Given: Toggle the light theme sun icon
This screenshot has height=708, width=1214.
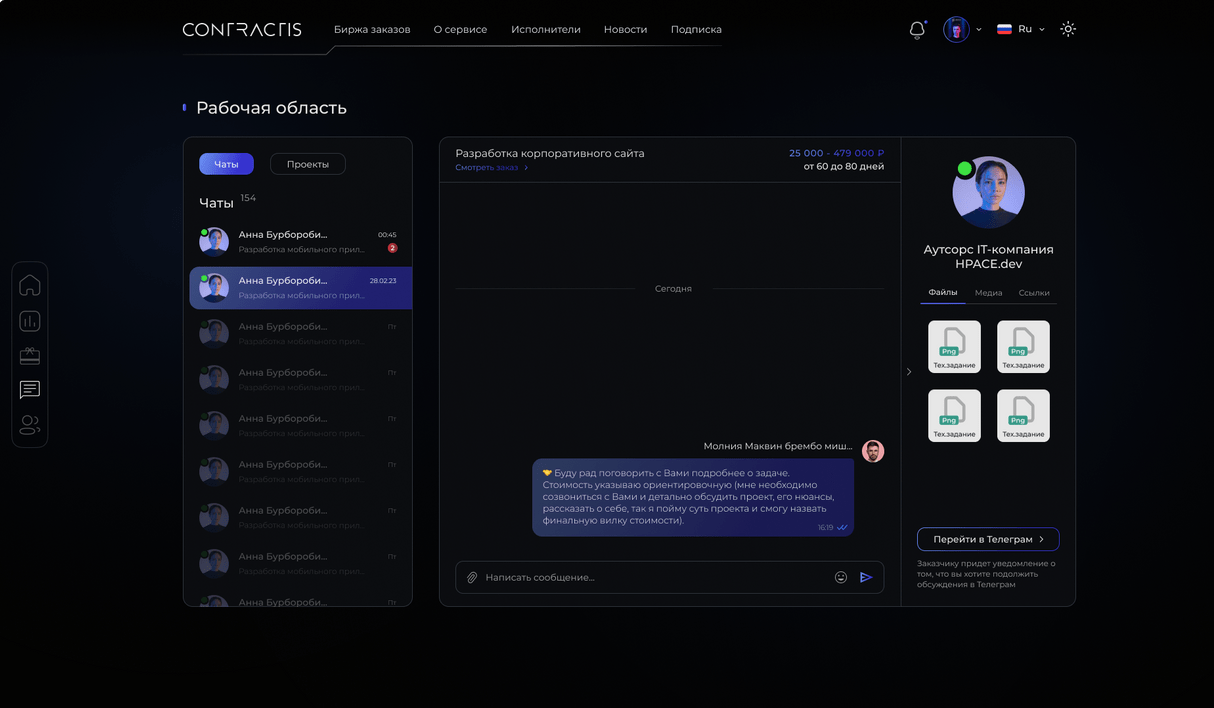Looking at the screenshot, I should [1068, 29].
